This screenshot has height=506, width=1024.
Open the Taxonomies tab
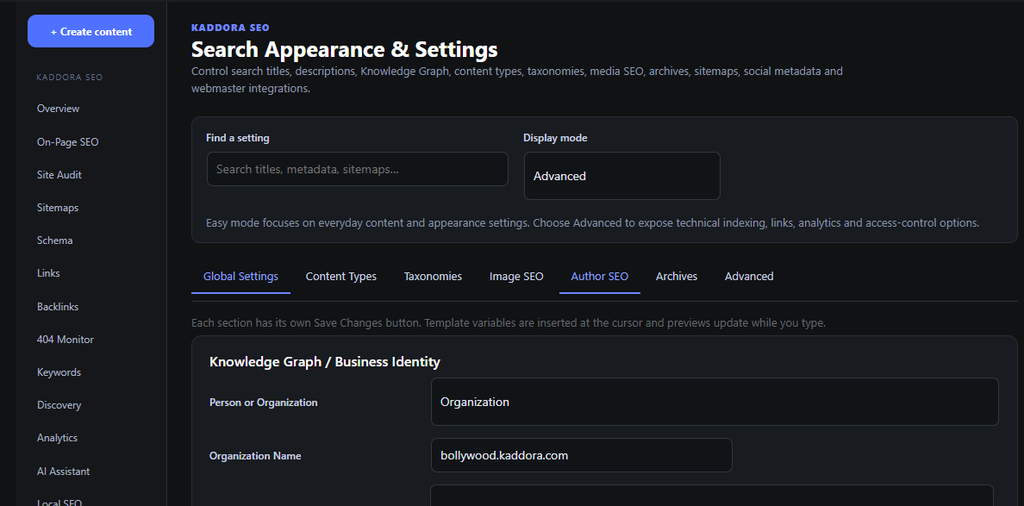pos(433,276)
